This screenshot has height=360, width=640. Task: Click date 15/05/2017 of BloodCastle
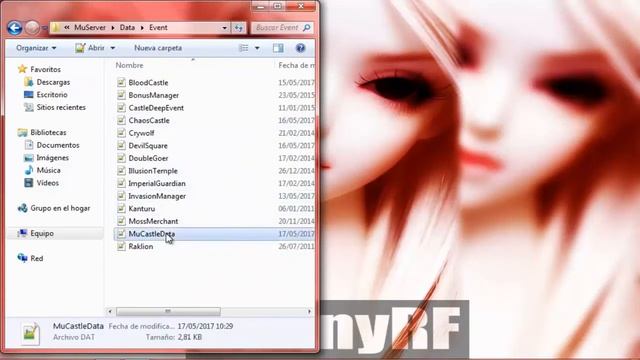tap(296, 82)
